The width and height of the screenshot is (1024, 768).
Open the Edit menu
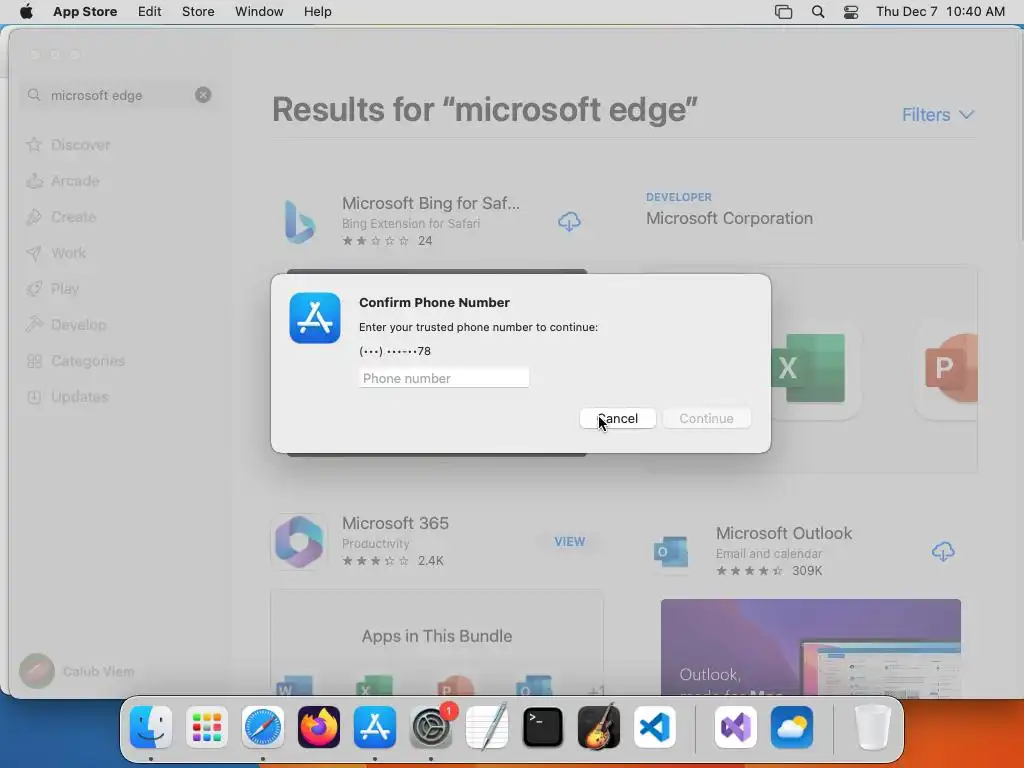(150, 11)
